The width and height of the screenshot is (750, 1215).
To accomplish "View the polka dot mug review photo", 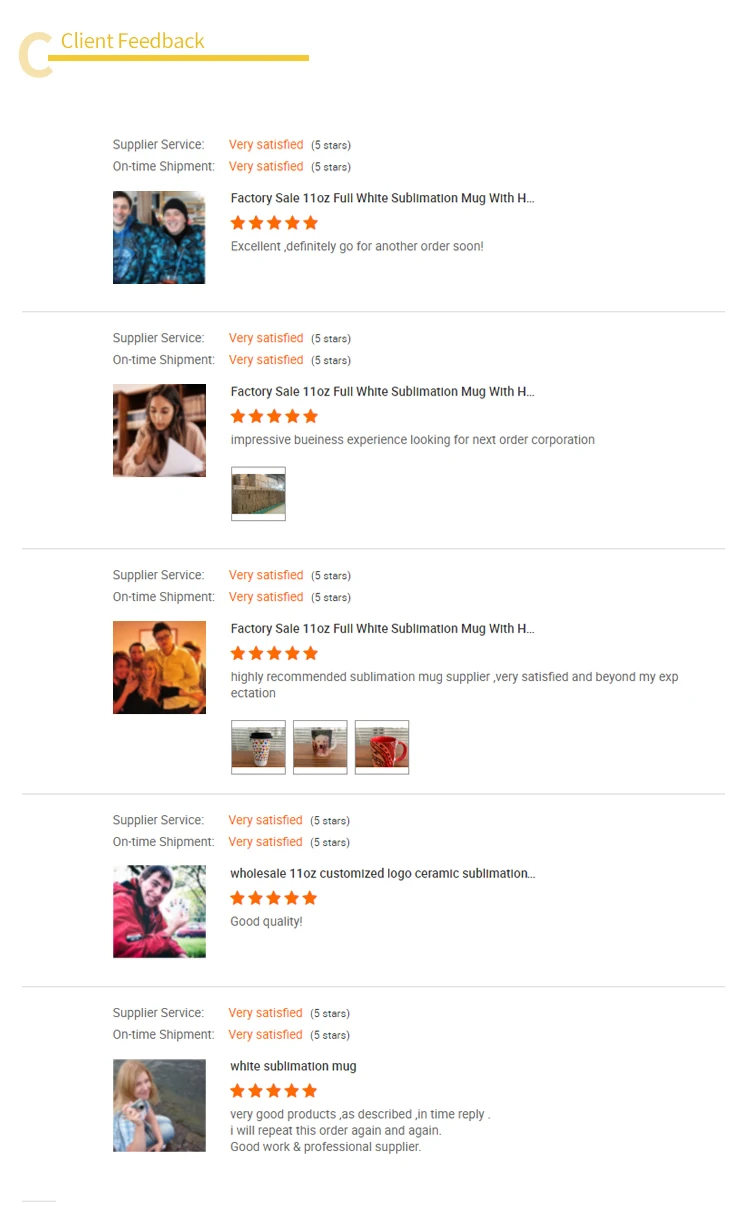I will (x=258, y=747).
